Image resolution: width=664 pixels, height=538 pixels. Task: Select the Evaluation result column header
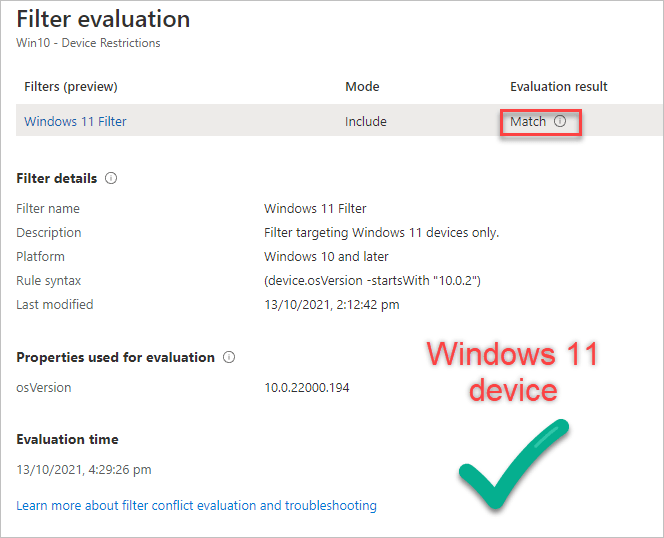pyautogui.click(x=559, y=86)
